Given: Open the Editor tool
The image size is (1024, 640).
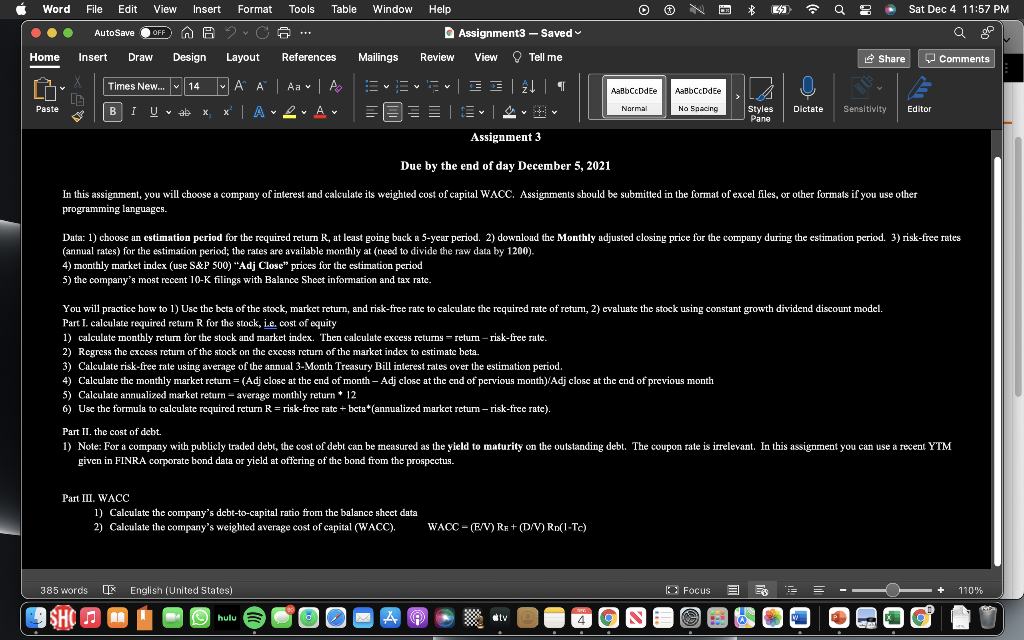Looking at the screenshot, I should (x=919, y=95).
